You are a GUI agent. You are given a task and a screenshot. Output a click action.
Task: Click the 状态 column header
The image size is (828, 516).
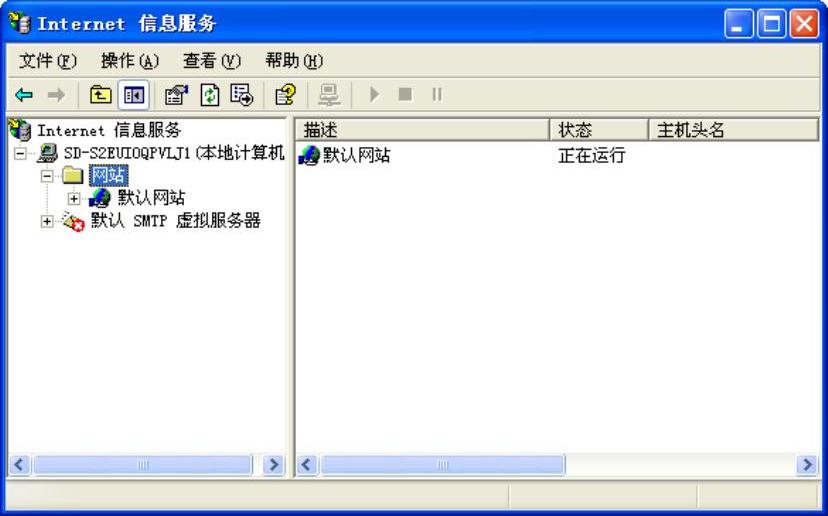click(599, 130)
